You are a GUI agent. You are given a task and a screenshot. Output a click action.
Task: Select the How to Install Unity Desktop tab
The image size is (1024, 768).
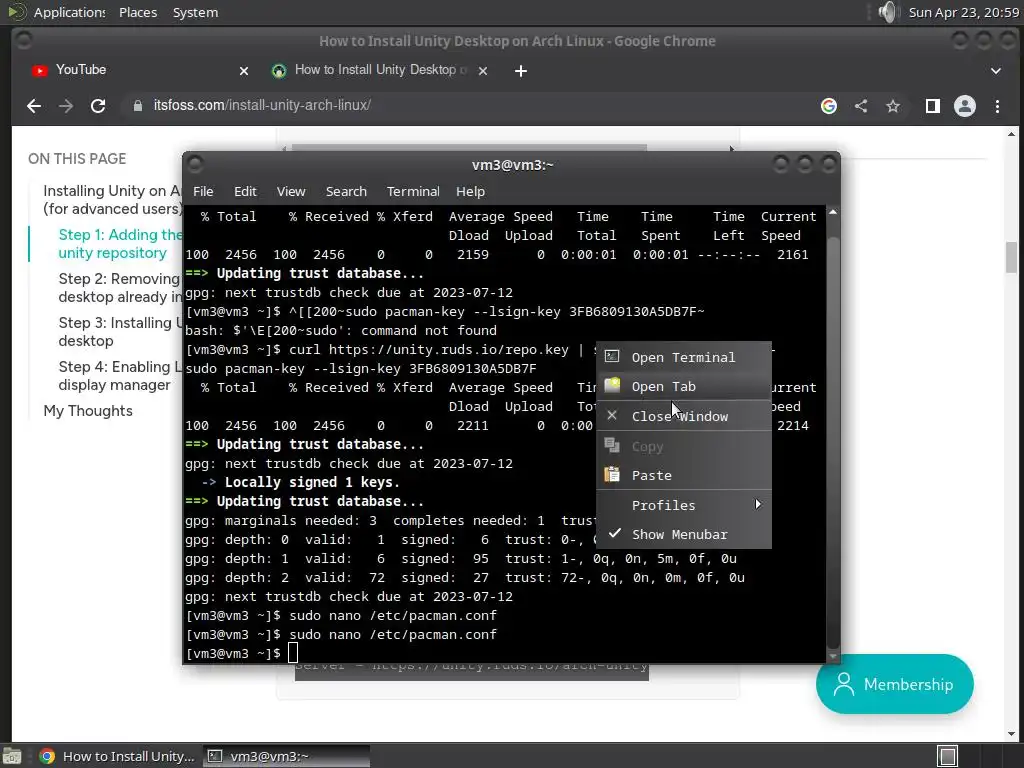pyautogui.click(x=379, y=70)
